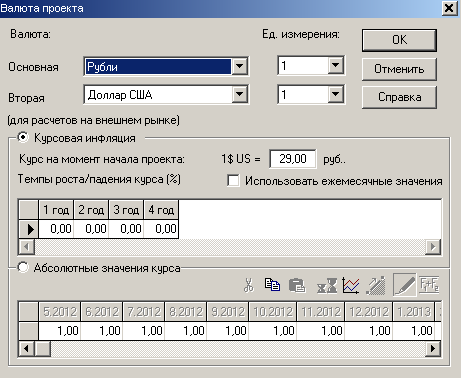Confirm with the OK button
Viewport: 461px width, 378px height.
[399, 40]
